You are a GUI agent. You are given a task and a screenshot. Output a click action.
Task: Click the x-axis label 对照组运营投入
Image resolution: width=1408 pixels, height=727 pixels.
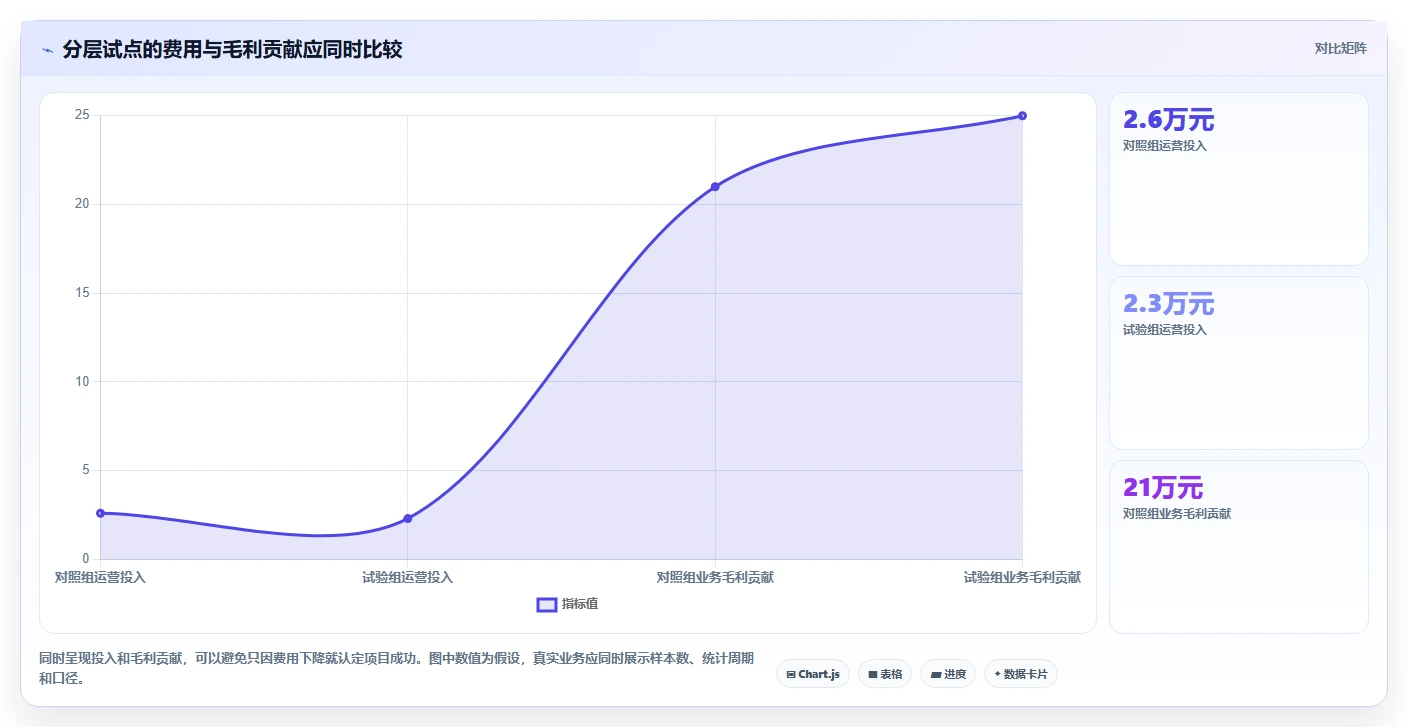(100, 577)
